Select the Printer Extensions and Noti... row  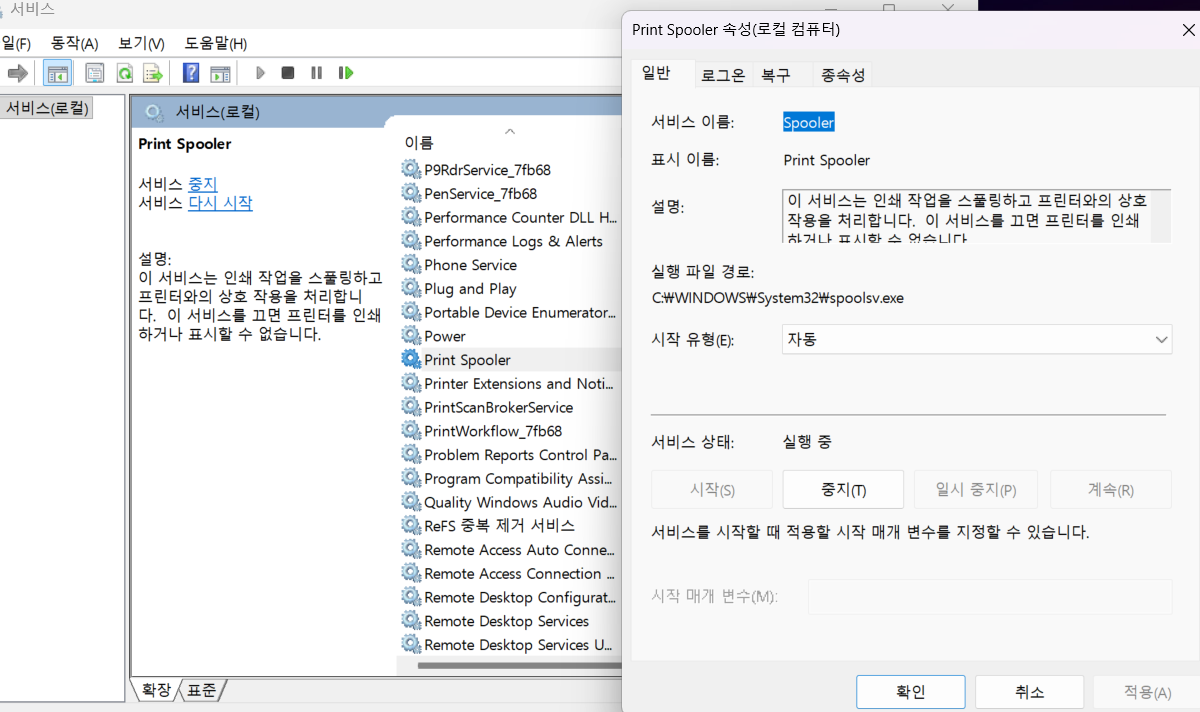click(x=511, y=384)
